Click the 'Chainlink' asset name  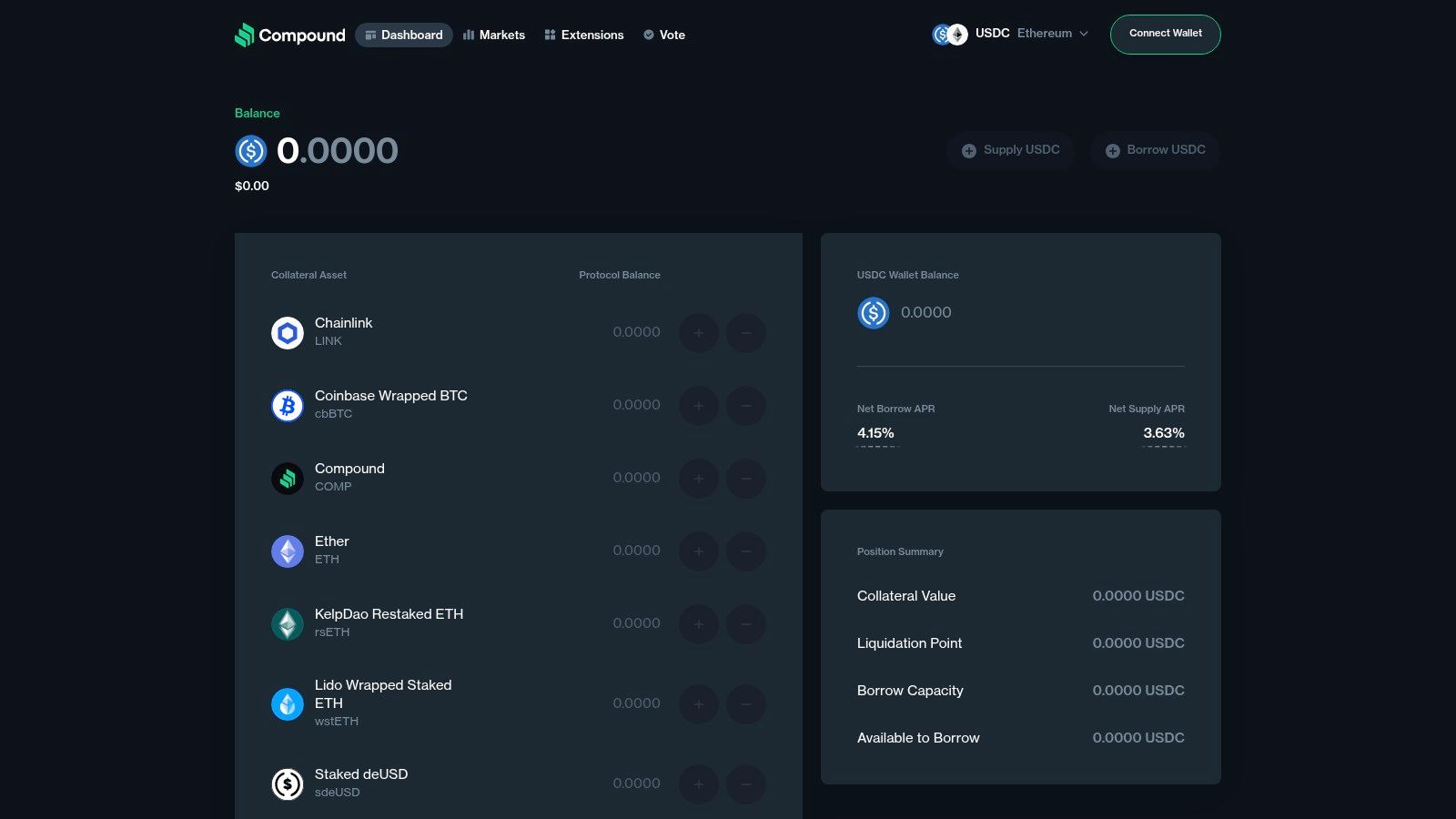tap(343, 323)
